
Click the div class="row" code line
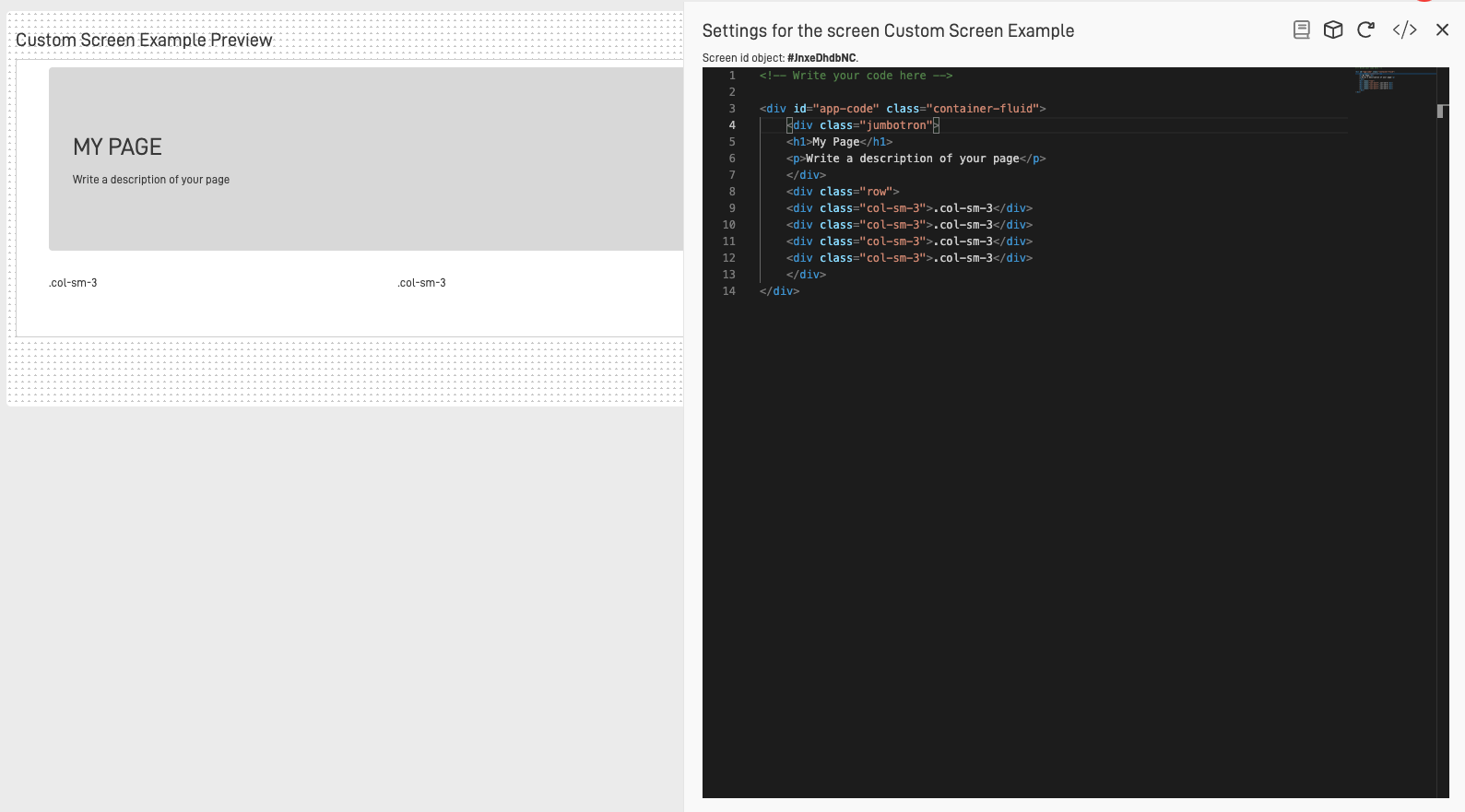point(842,192)
